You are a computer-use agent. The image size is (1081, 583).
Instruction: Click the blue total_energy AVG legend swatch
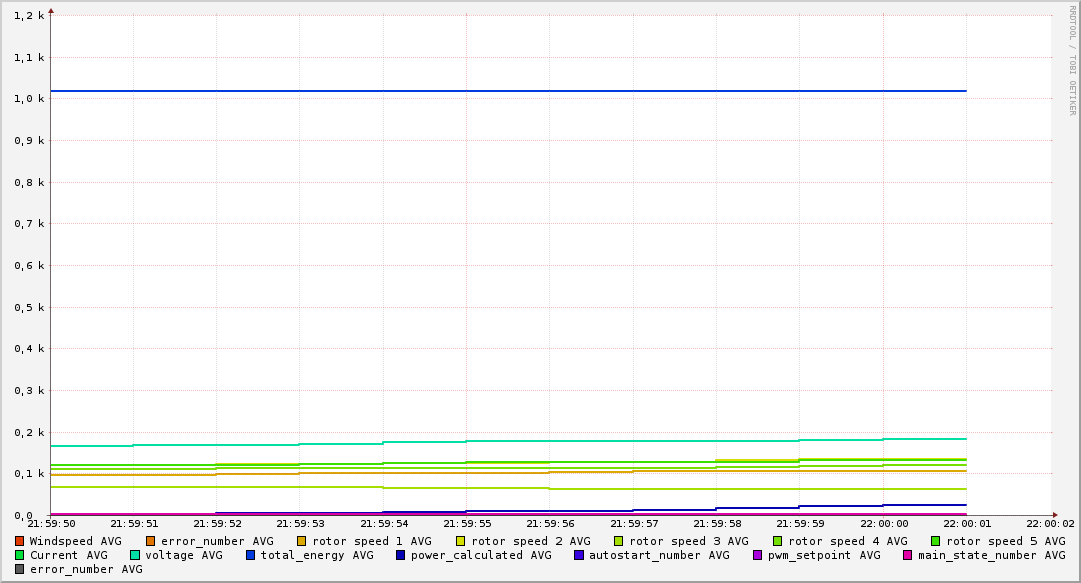250,555
